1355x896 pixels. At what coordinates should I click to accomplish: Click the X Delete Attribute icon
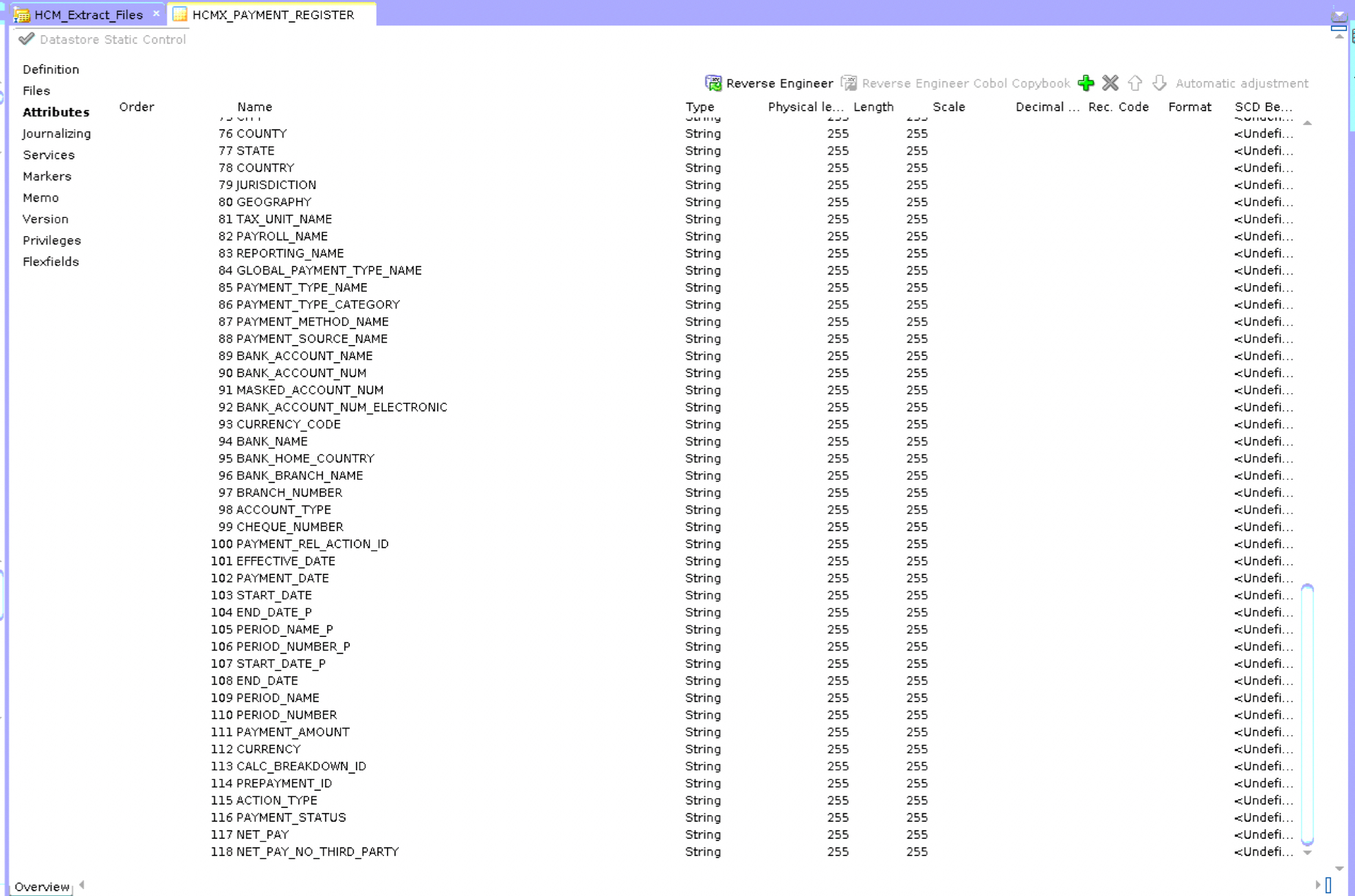point(1110,83)
